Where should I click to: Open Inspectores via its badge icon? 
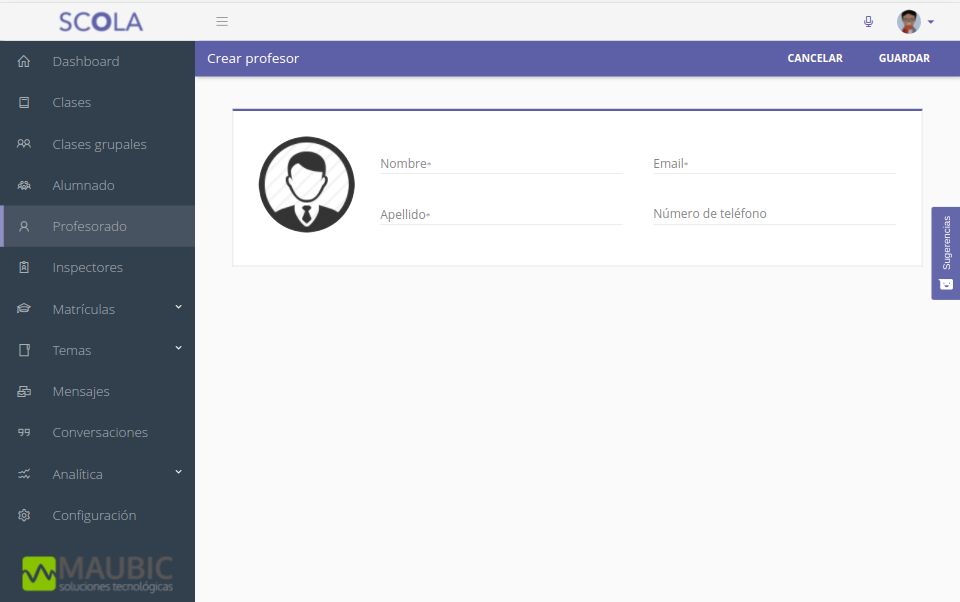(24, 268)
